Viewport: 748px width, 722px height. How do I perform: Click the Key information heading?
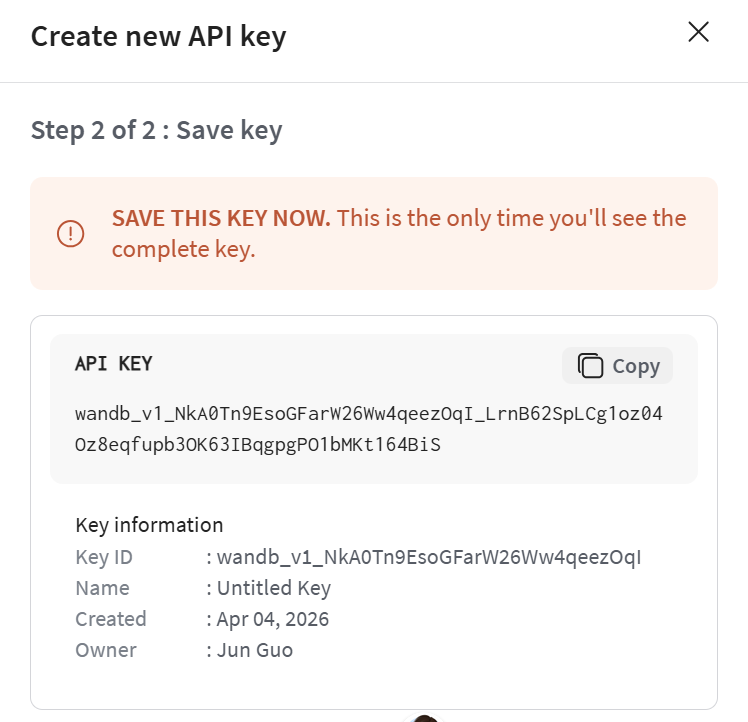pyautogui.click(x=149, y=525)
